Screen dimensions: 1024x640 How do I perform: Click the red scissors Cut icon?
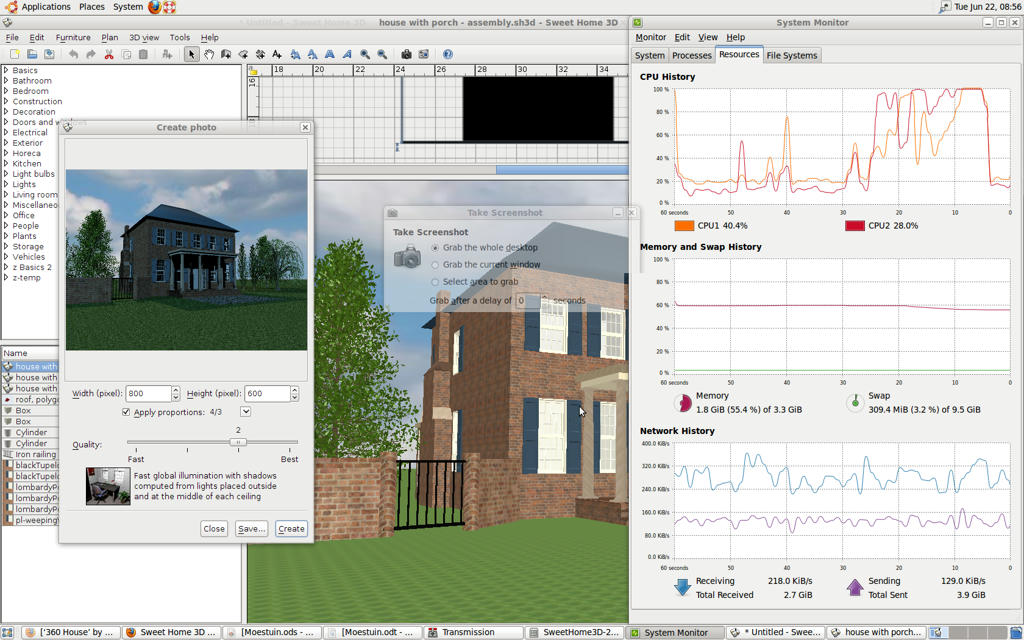coord(109,54)
